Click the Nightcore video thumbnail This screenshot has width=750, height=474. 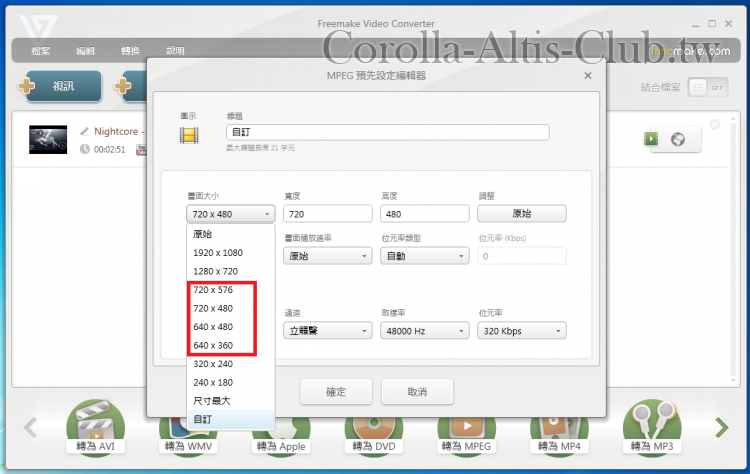tap(48, 140)
